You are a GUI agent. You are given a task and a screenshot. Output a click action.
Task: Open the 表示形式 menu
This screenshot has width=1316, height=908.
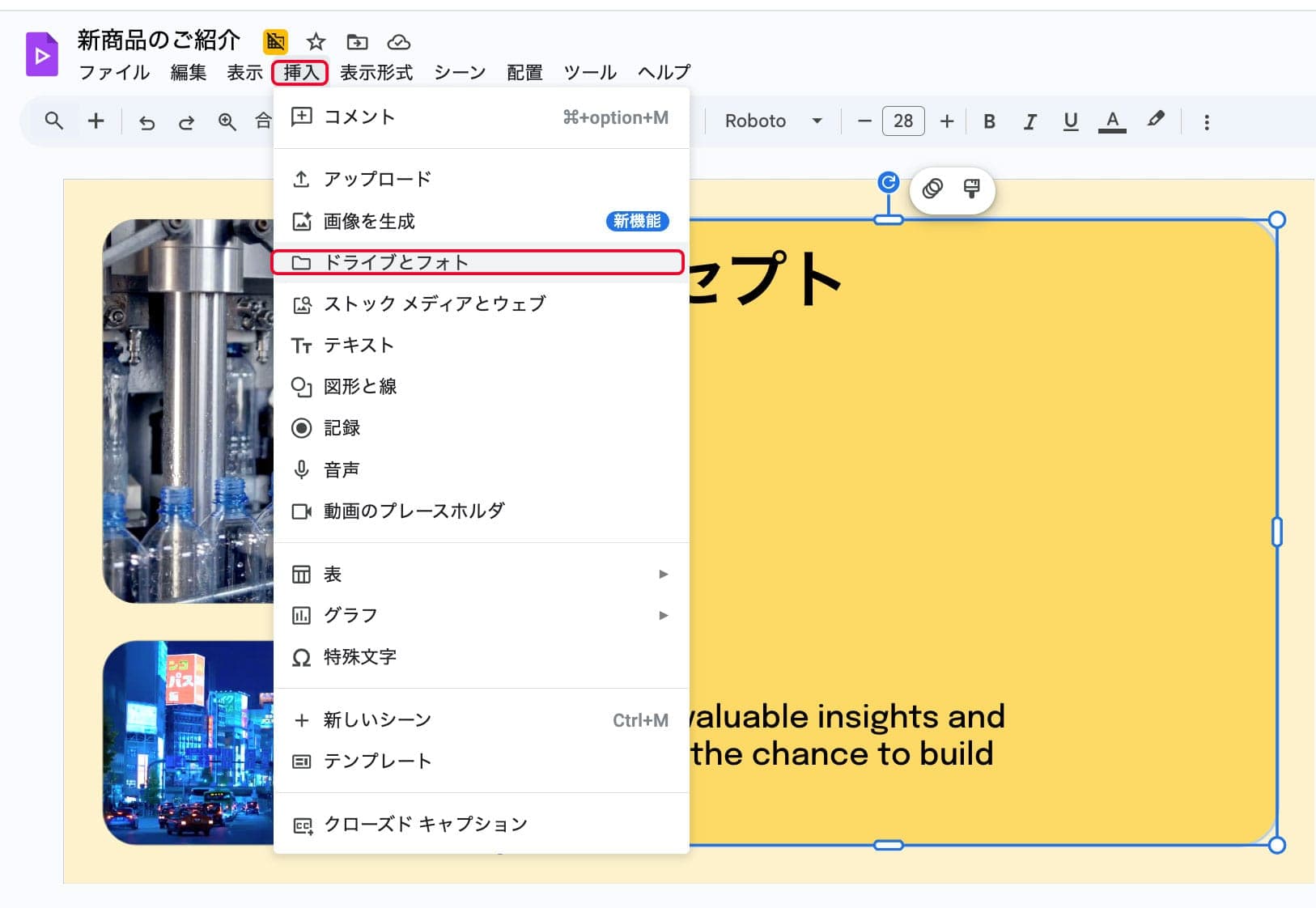click(376, 73)
